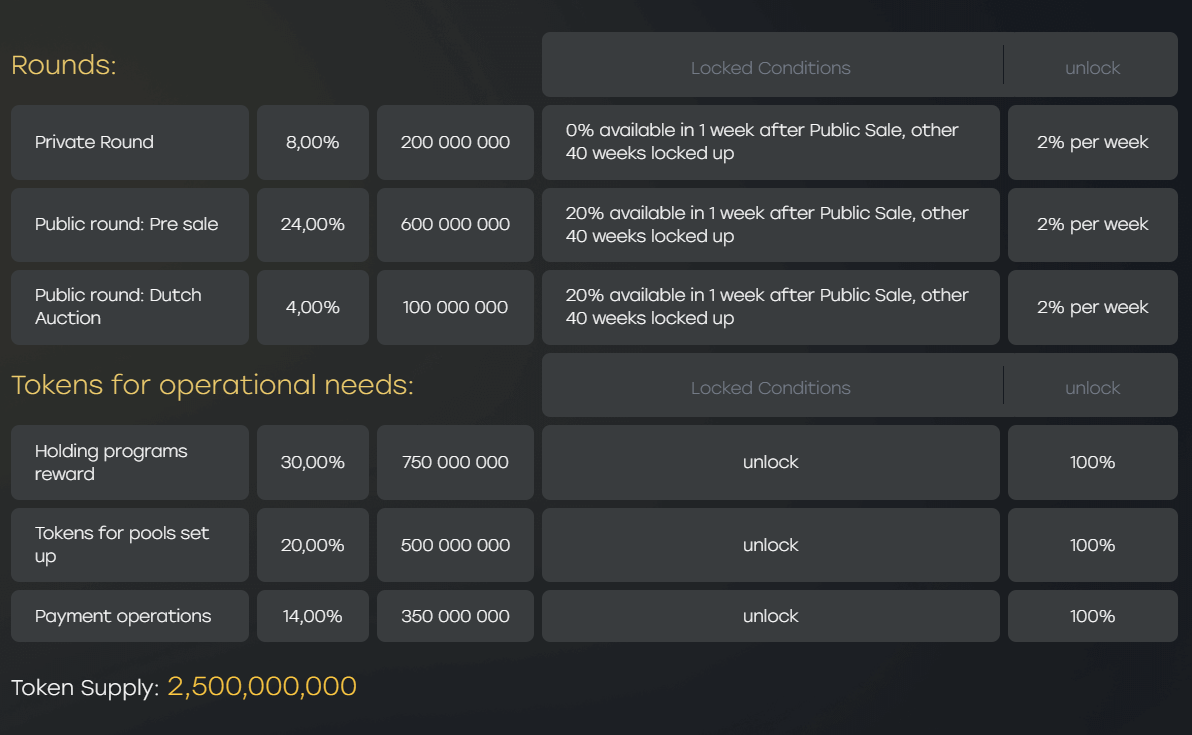Select the 500 000 000 amount cell

[x=455, y=545]
